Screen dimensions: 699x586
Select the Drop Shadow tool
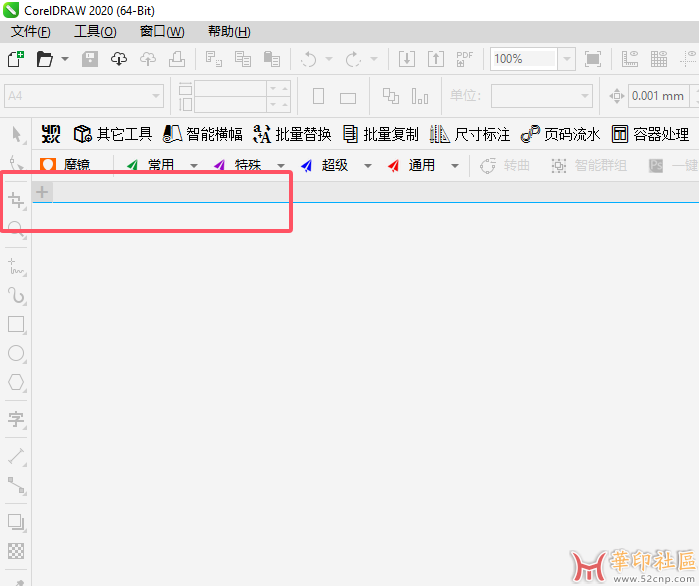point(16,522)
